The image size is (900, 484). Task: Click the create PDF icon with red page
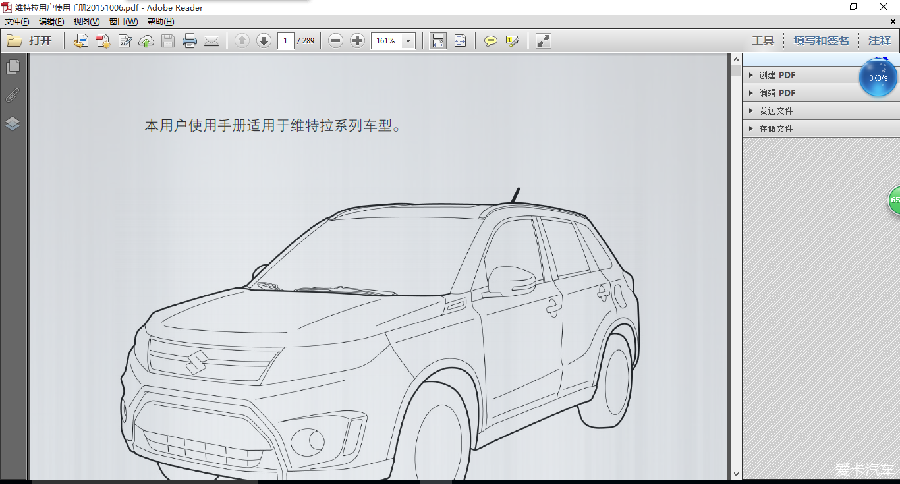(x=103, y=41)
